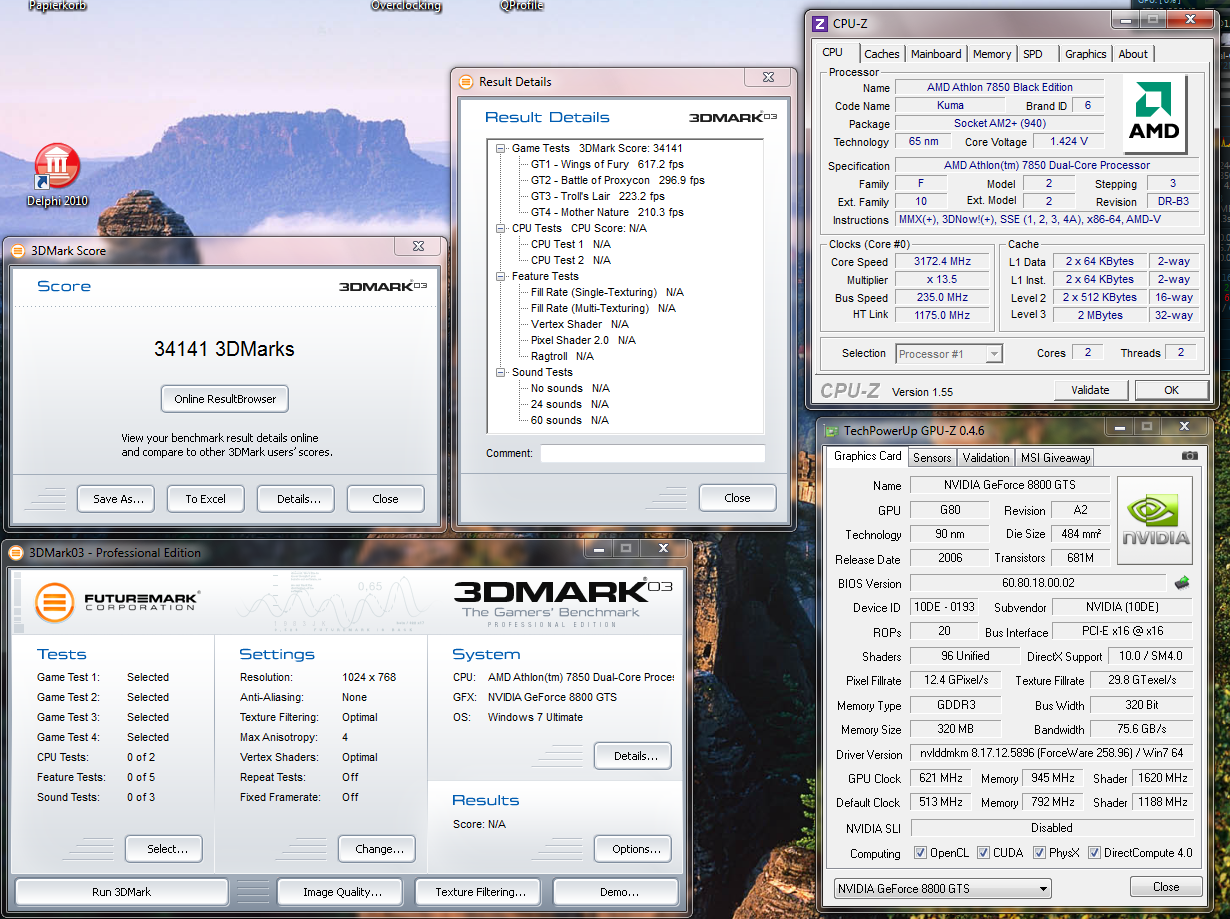
Task: Click Details... in the 3DMark Score window
Action: point(296,499)
